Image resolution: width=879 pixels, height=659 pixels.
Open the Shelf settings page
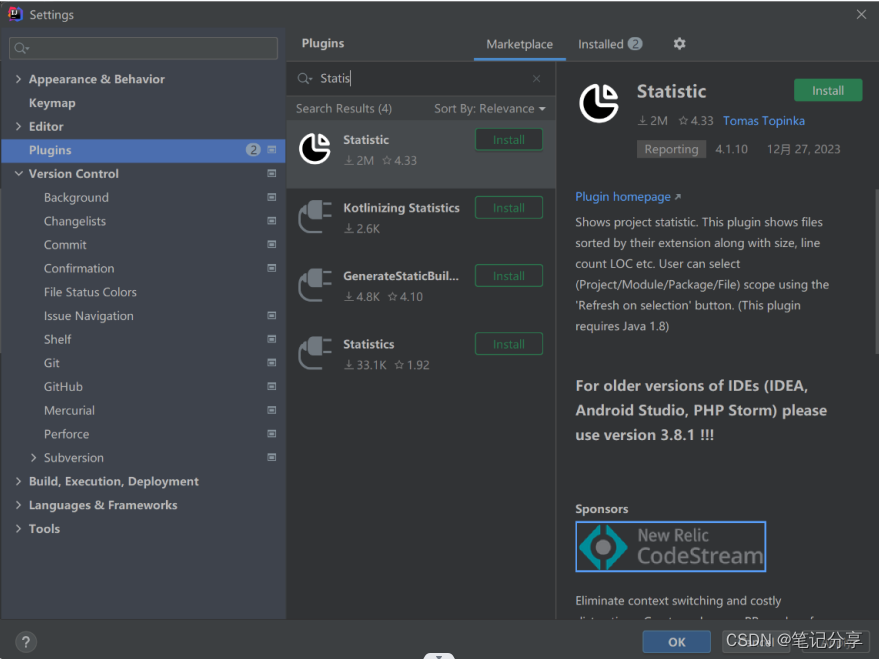(57, 340)
